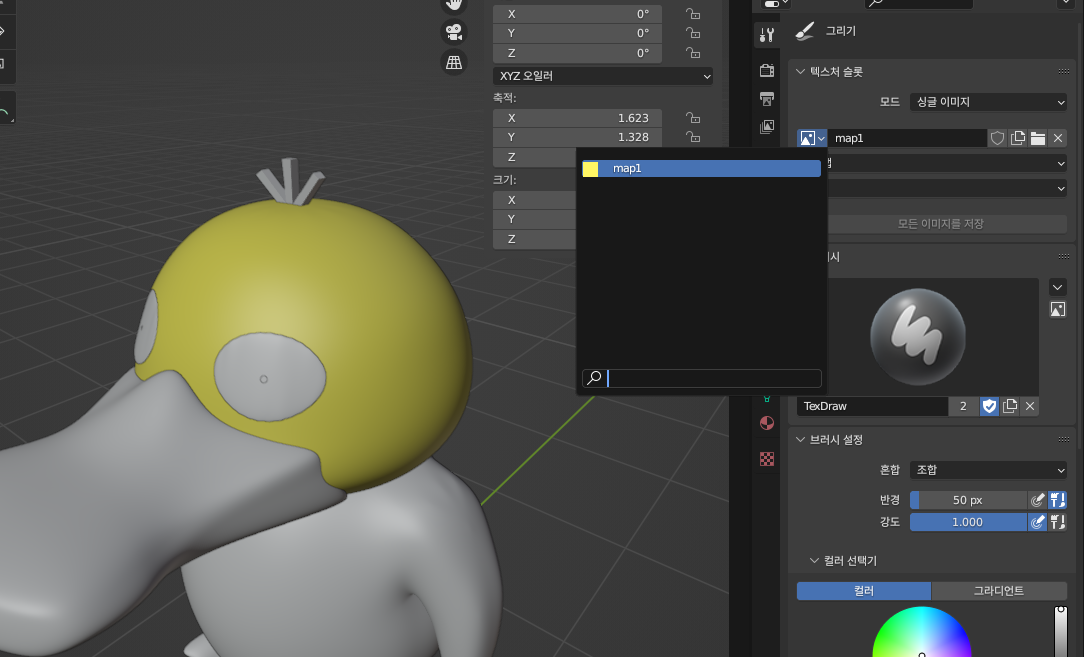The width and height of the screenshot is (1084, 657).
Task: Toggle camera view in the viewport
Action: [x=454, y=32]
